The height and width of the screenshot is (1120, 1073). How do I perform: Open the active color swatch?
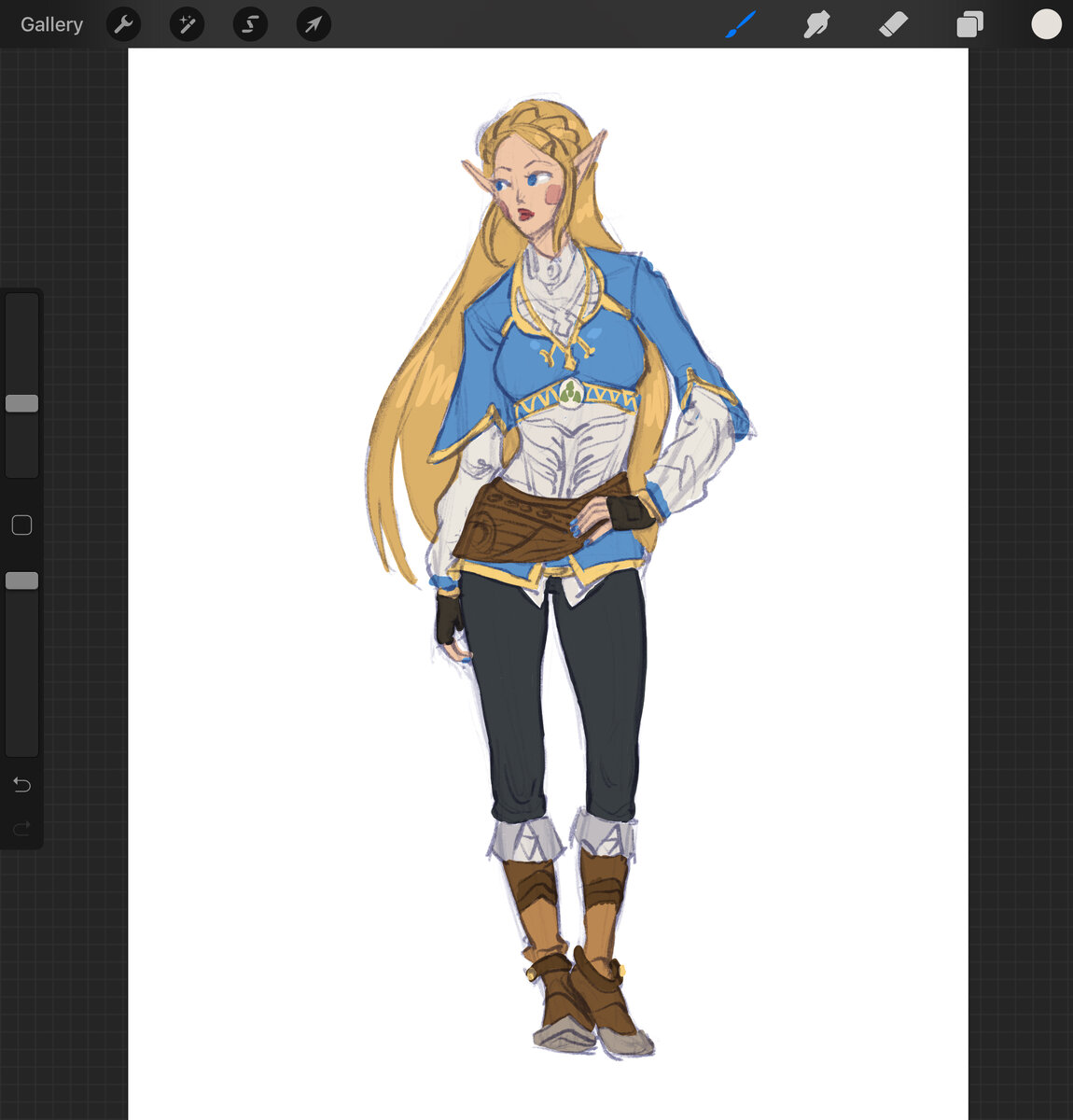coord(1047,24)
